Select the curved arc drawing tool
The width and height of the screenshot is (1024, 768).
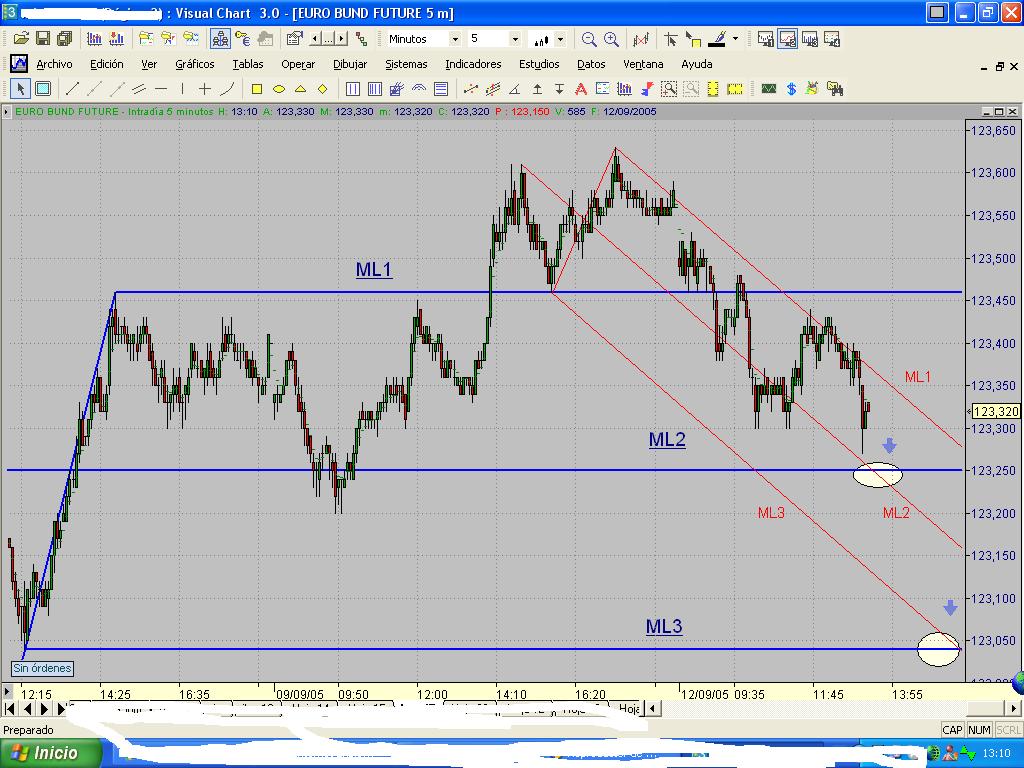pyautogui.click(x=227, y=88)
